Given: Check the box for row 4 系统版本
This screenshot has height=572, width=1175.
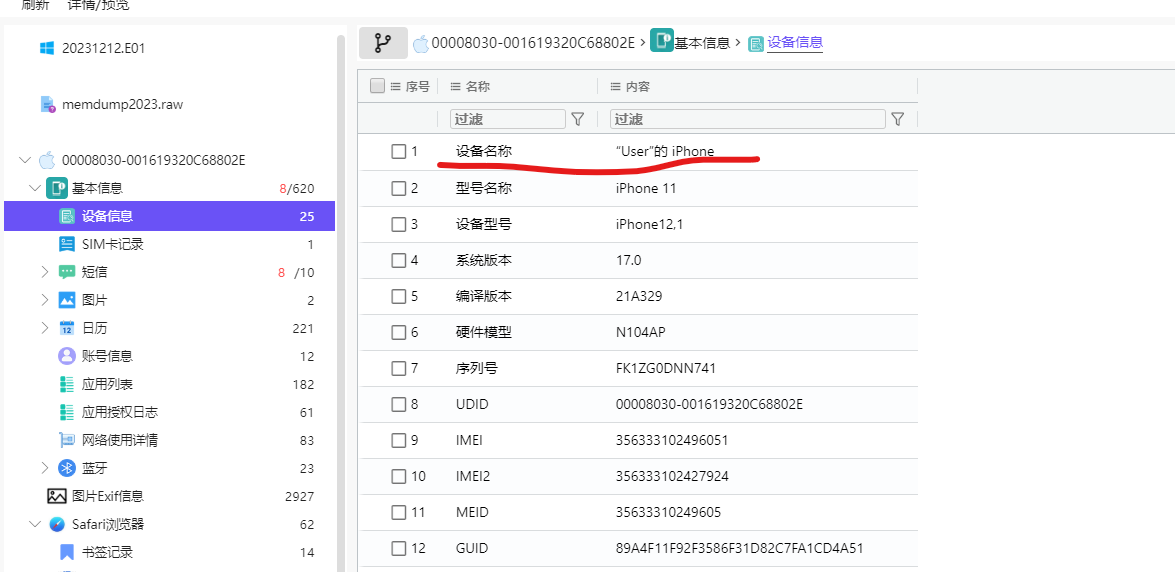Looking at the screenshot, I should 398,260.
